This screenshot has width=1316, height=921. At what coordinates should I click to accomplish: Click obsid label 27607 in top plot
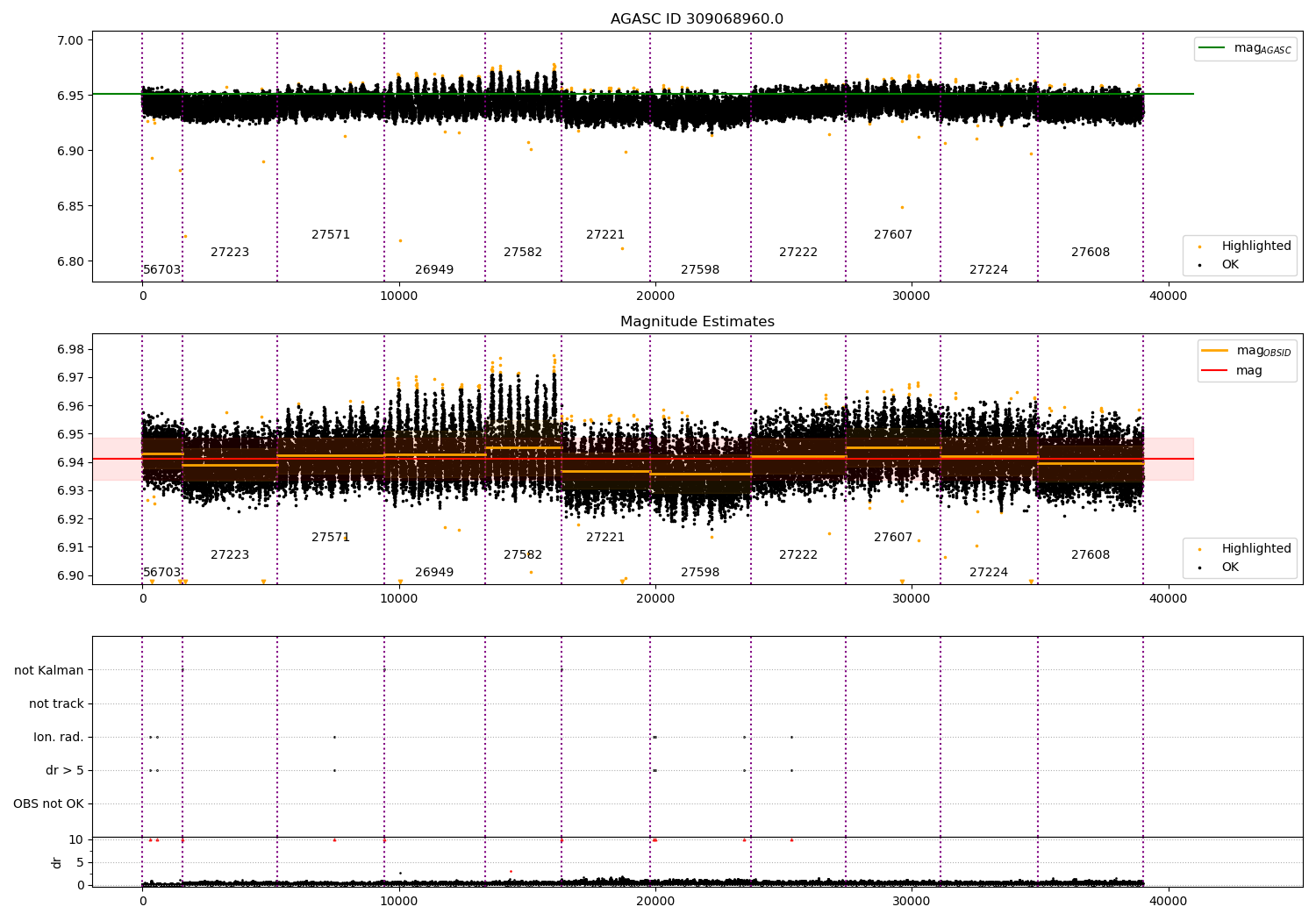click(x=893, y=235)
